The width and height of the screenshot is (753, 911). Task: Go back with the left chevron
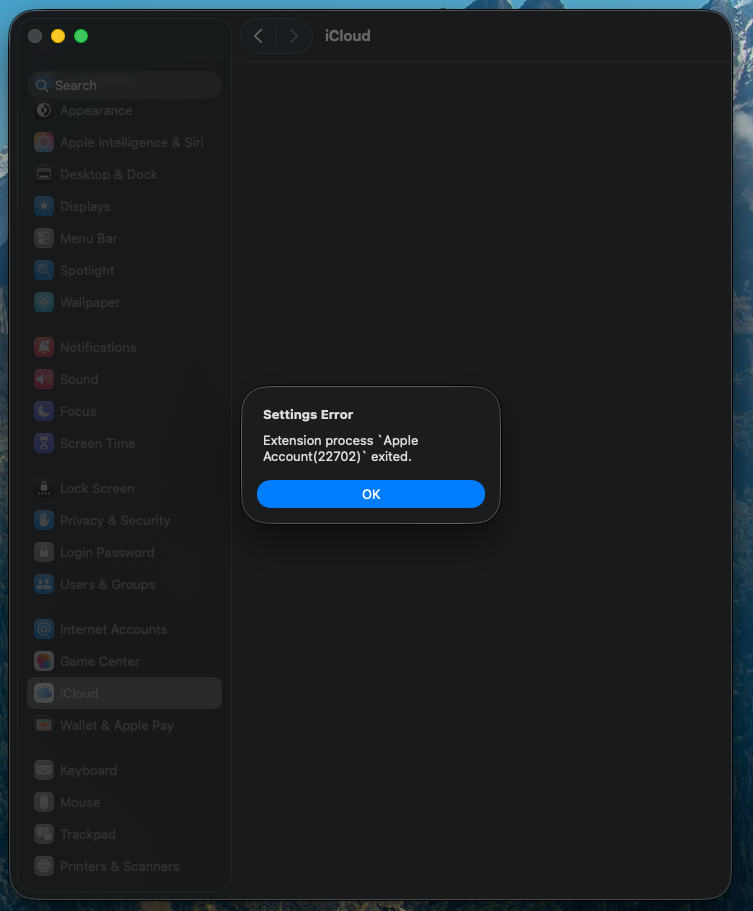click(x=259, y=36)
